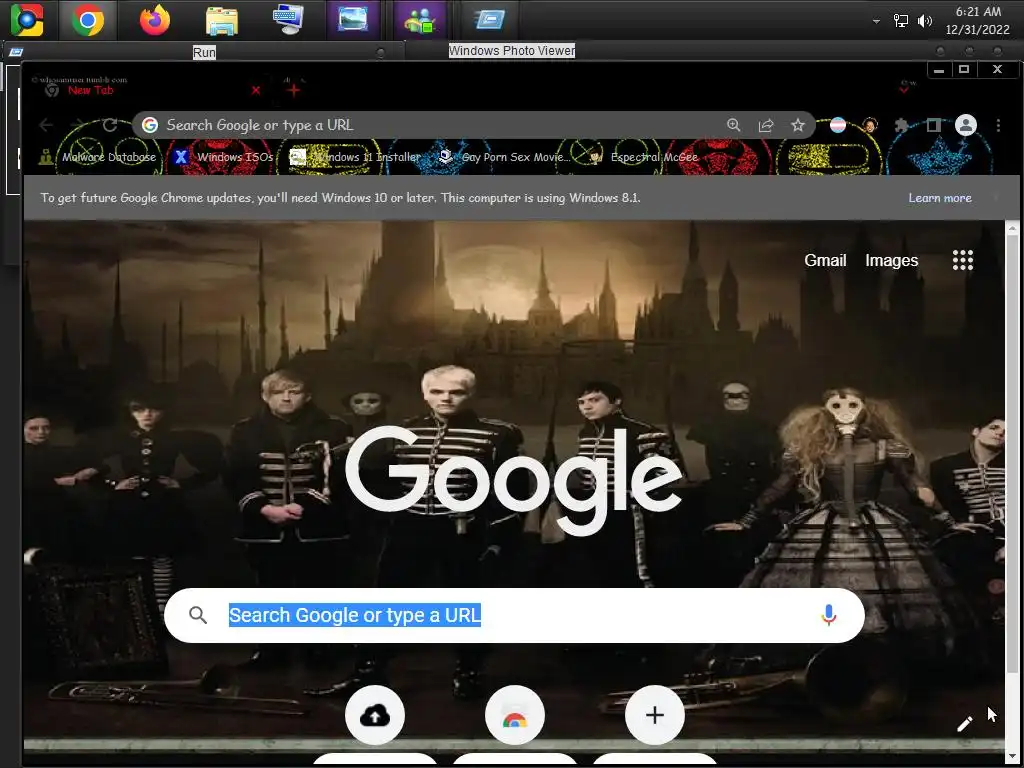This screenshot has height=768, width=1024.
Task: Switch to Photo Viewer taskbar icon
Action: [353, 20]
